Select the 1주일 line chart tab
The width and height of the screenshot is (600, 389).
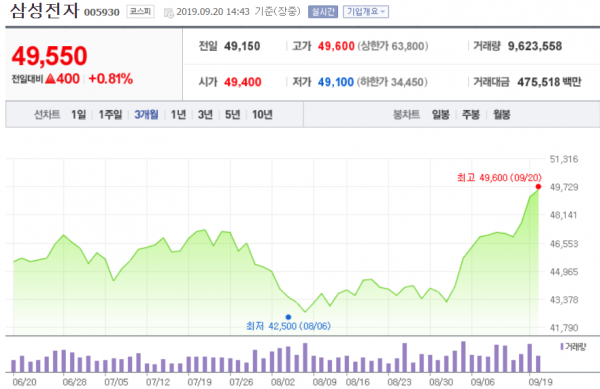[x=110, y=114]
